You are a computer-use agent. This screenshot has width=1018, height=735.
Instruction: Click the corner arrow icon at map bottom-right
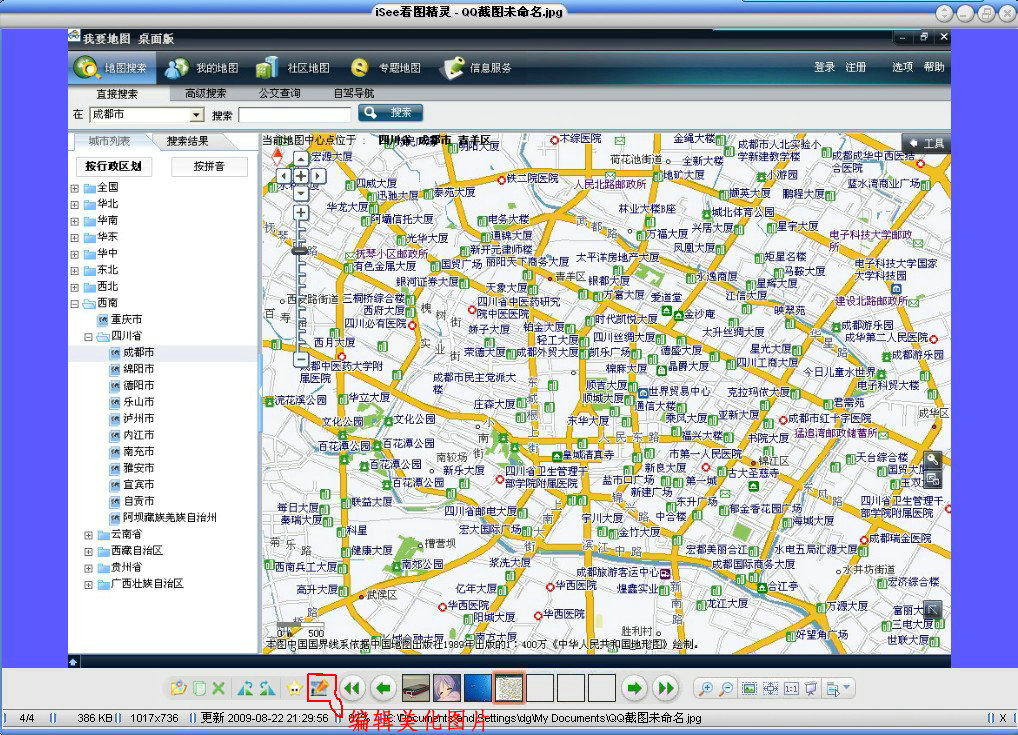[932, 610]
